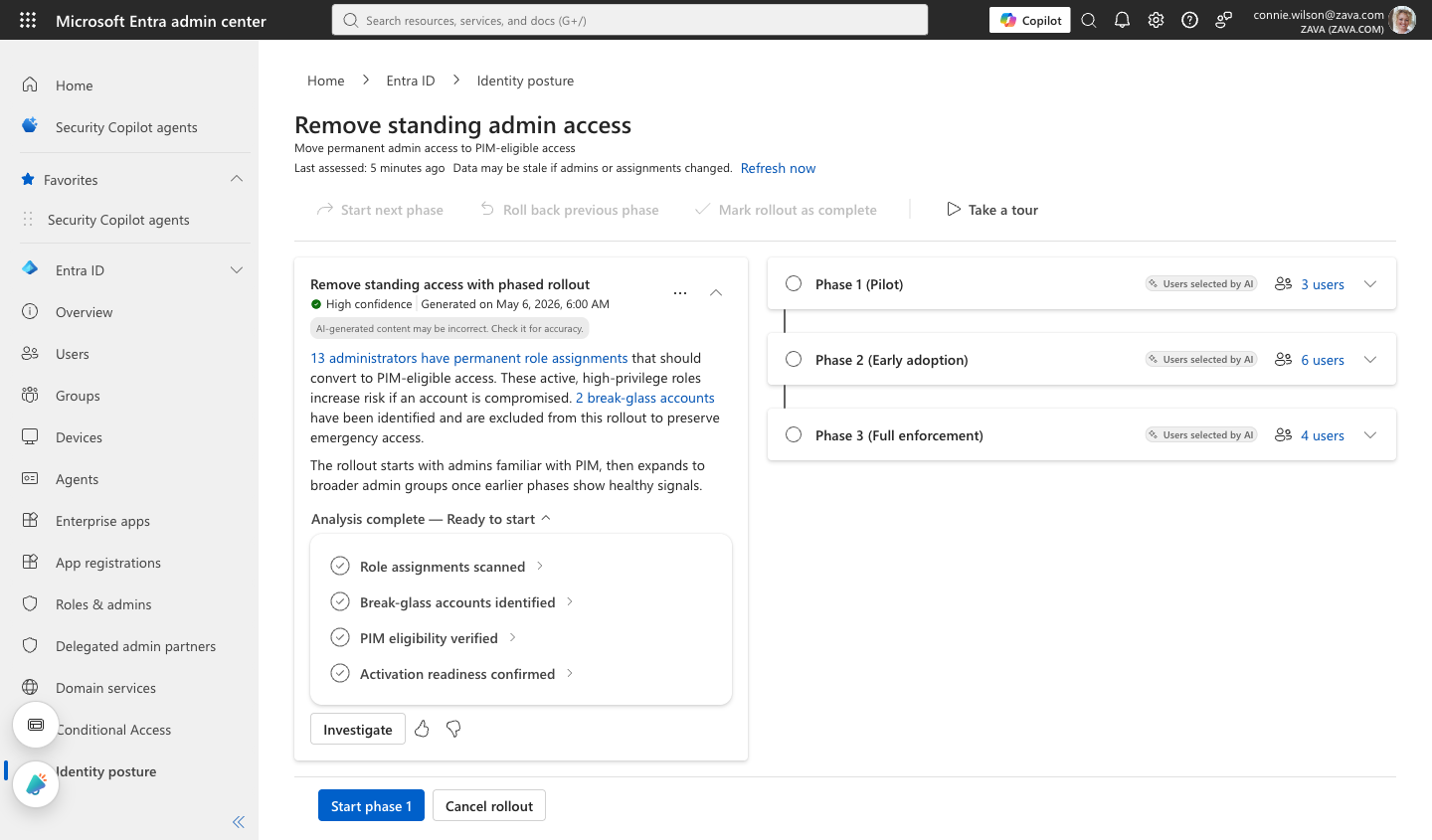Screen dimensions: 1432x840
Task: View 3 users in Phase 1
Action: coord(1323,284)
